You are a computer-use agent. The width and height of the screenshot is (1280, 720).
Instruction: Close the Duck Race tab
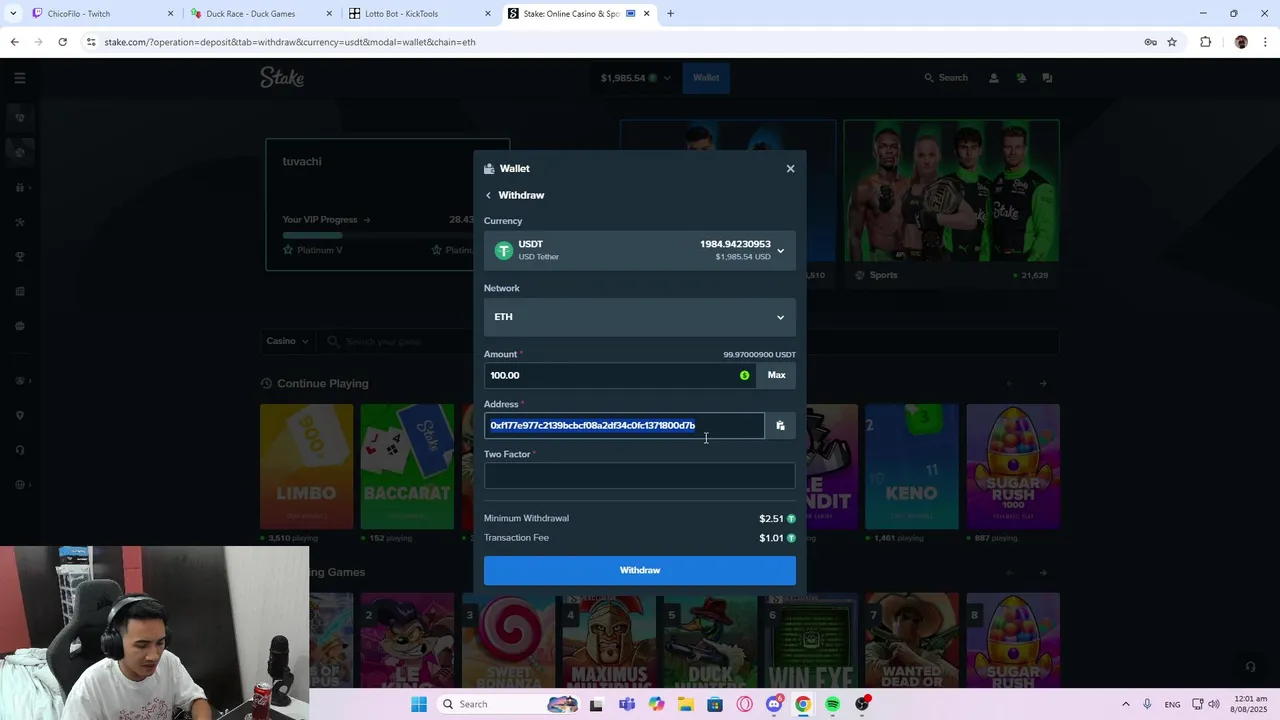[329, 14]
